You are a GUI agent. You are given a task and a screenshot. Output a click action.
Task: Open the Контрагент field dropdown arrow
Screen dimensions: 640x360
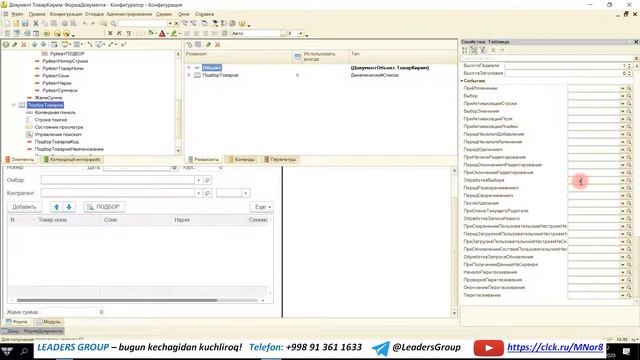coord(198,193)
